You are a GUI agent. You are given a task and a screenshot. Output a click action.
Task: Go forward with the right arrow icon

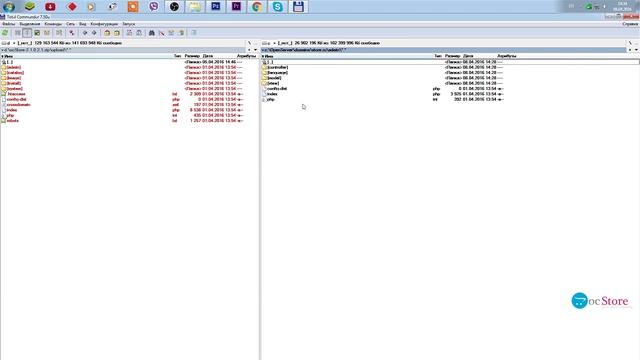pyautogui.click(x=94, y=33)
